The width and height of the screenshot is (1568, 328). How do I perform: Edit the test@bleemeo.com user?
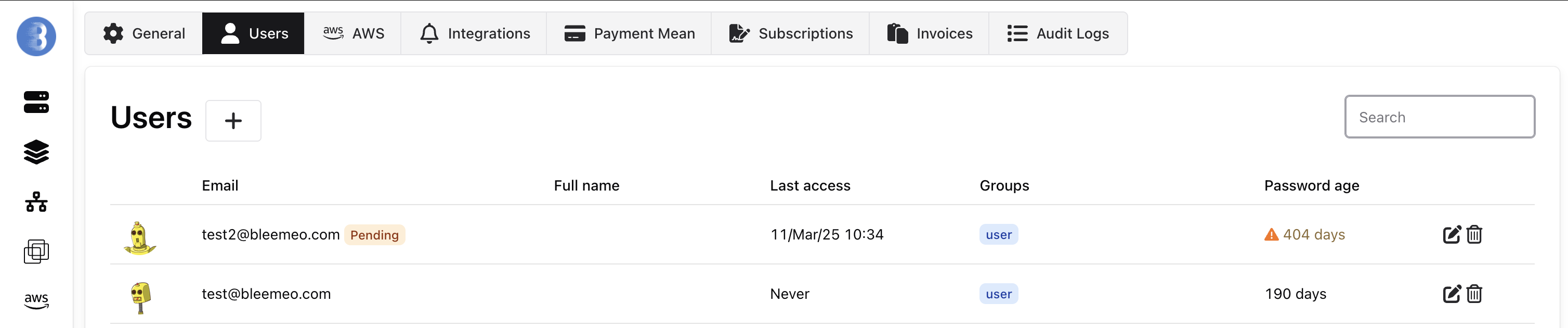point(1451,294)
